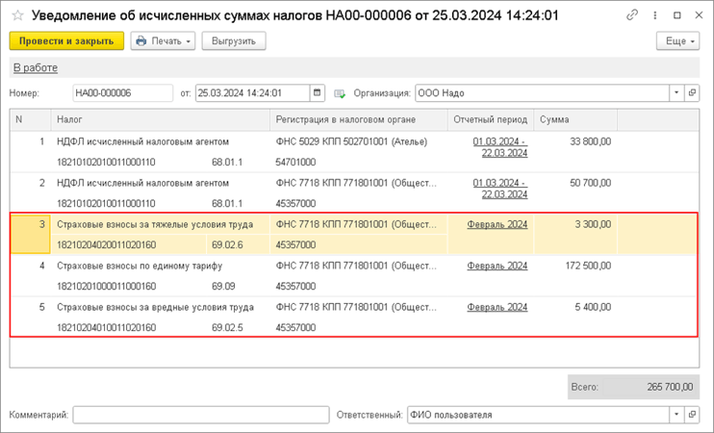Sort table by Сумма column header
This screenshot has height=433, width=714.
[x=575, y=119]
